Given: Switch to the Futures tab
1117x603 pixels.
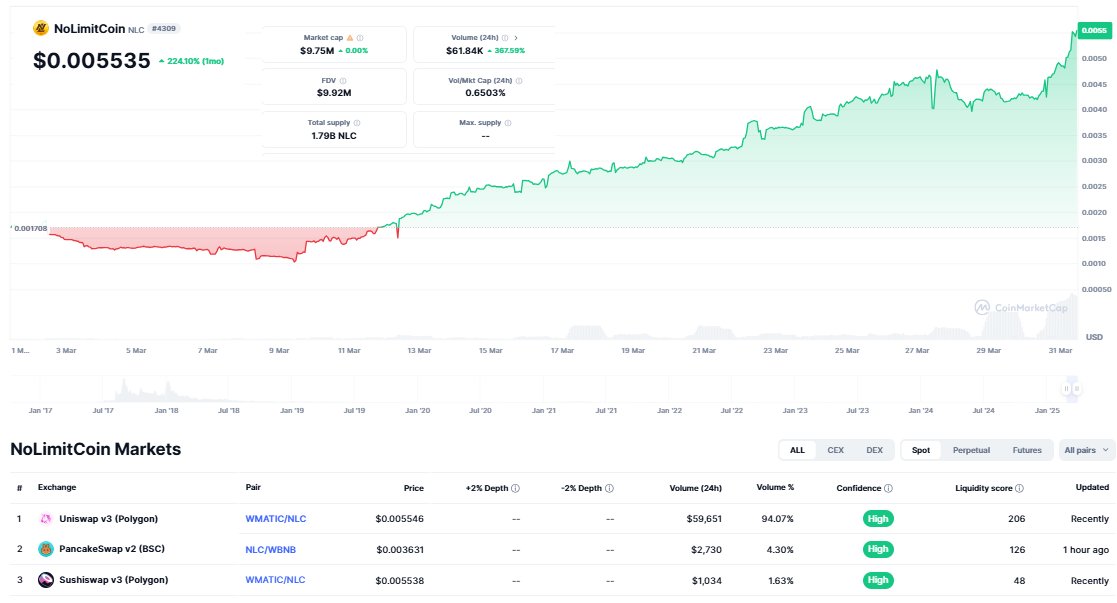Looking at the screenshot, I should tap(1027, 450).
